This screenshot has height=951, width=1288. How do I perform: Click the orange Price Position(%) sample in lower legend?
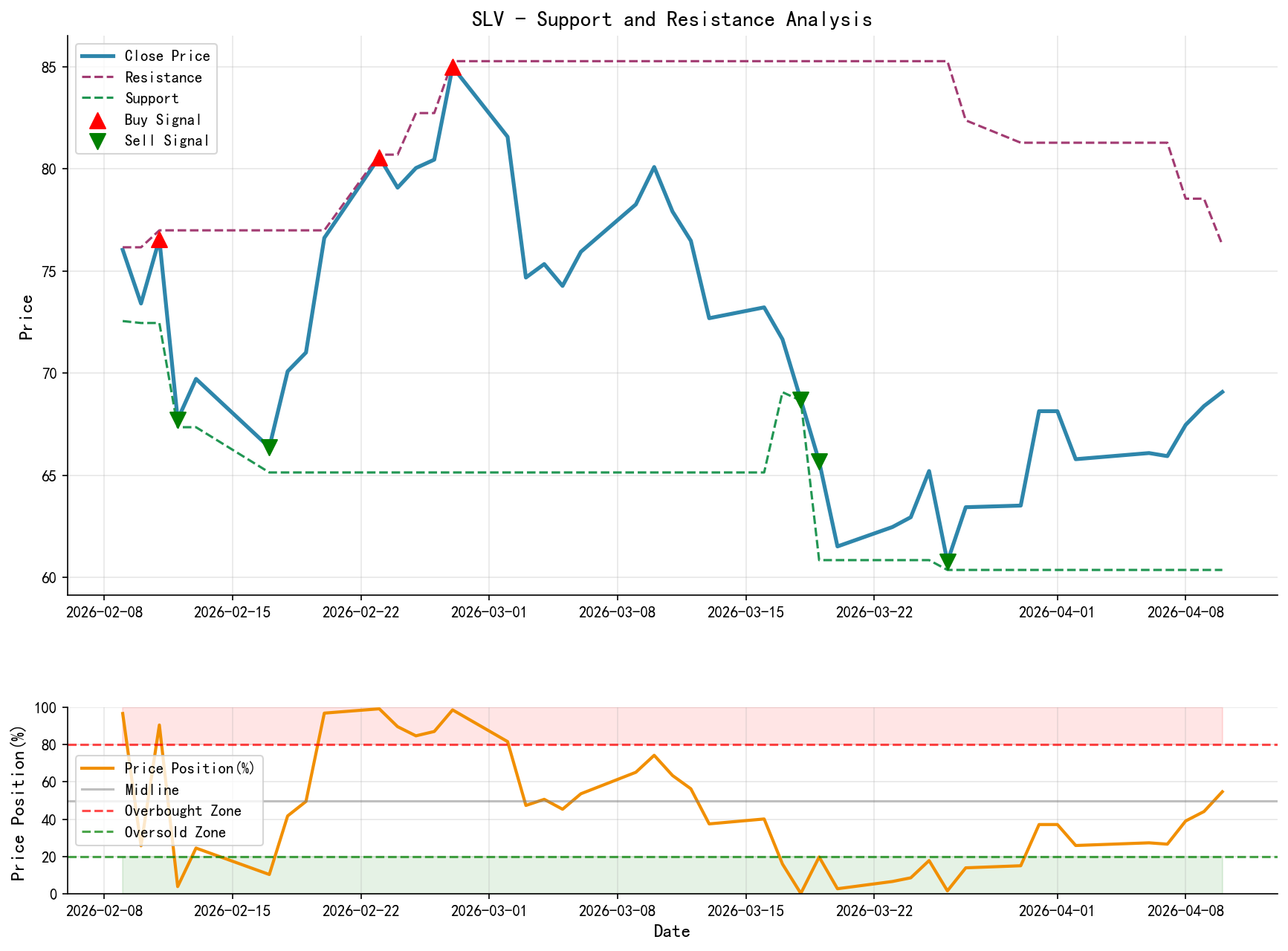pos(98,769)
